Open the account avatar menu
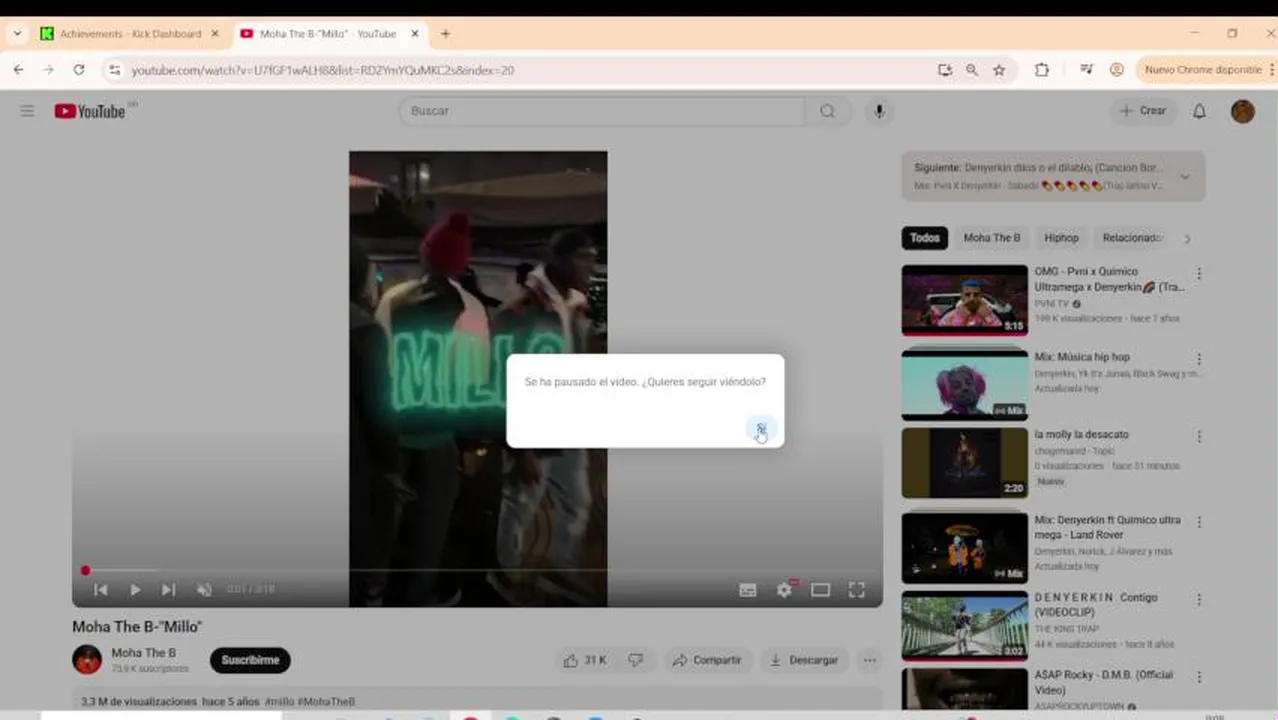The width and height of the screenshot is (1278, 720). (x=1242, y=111)
